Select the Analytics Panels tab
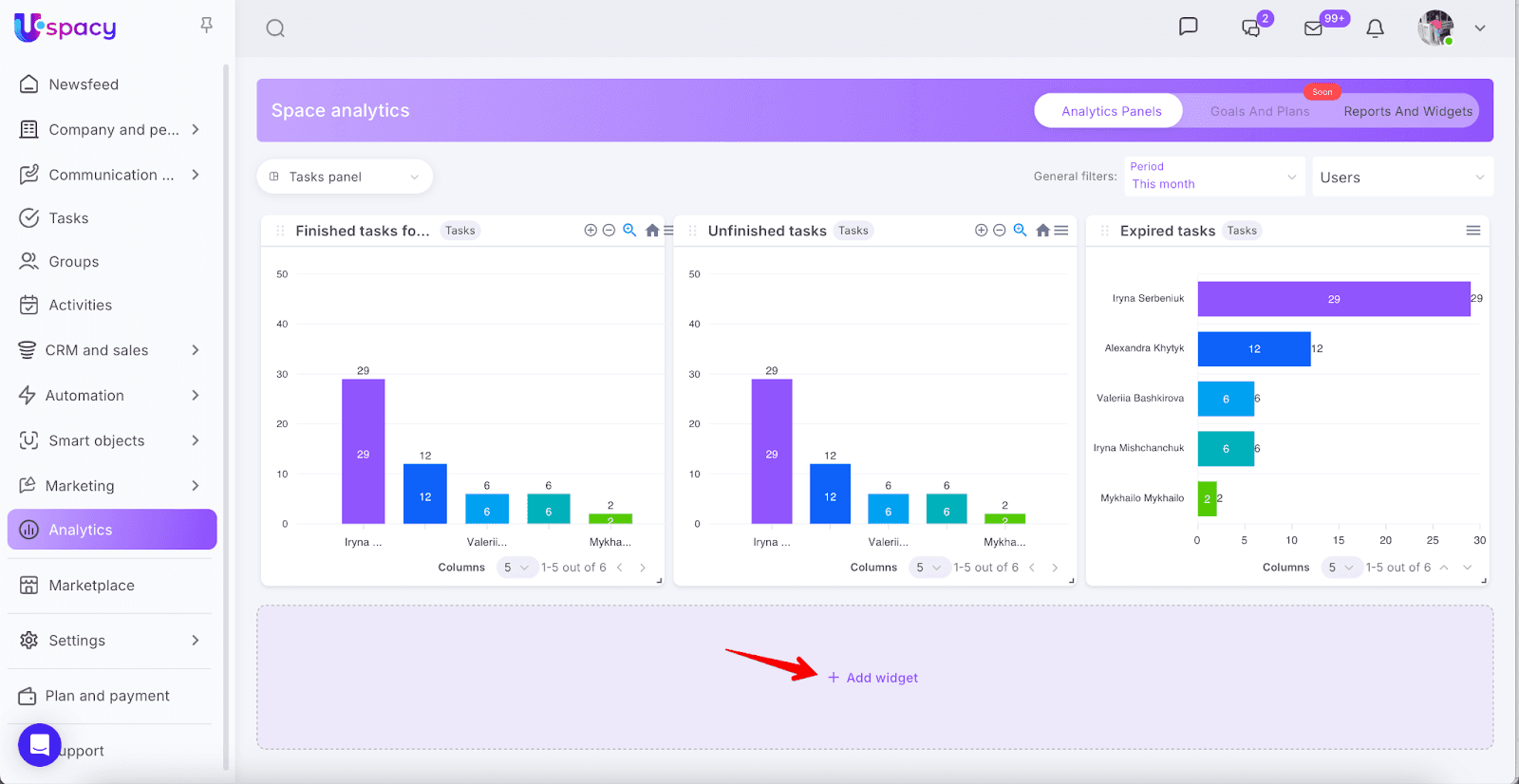The image size is (1519, 784). click(1111, 111)
